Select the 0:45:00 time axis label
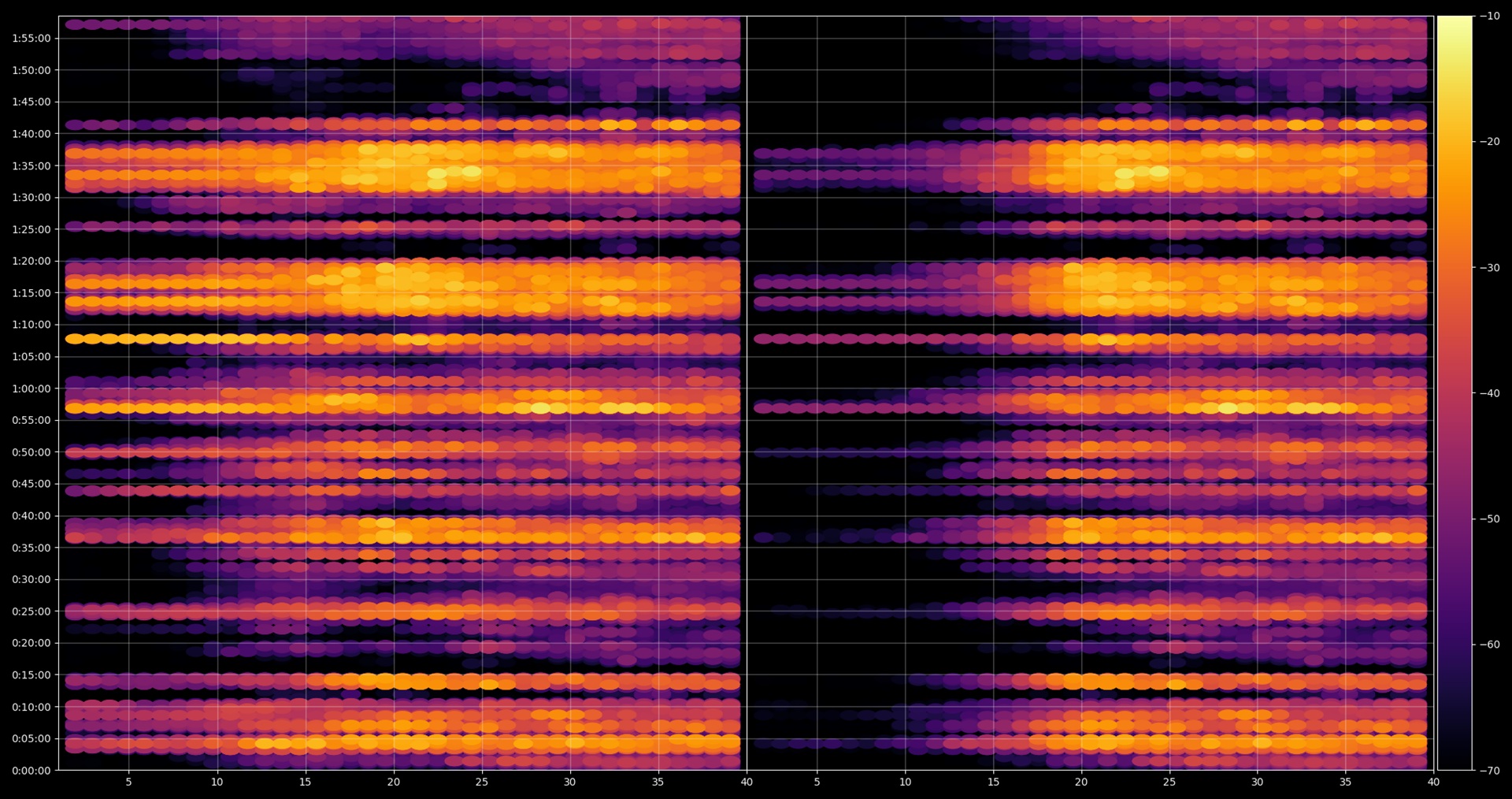 31,484
